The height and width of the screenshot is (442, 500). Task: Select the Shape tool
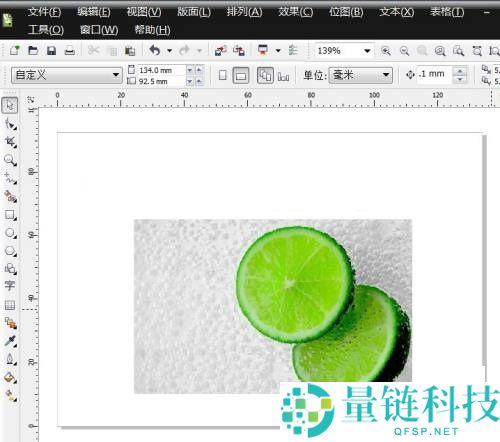coord(10,124)
